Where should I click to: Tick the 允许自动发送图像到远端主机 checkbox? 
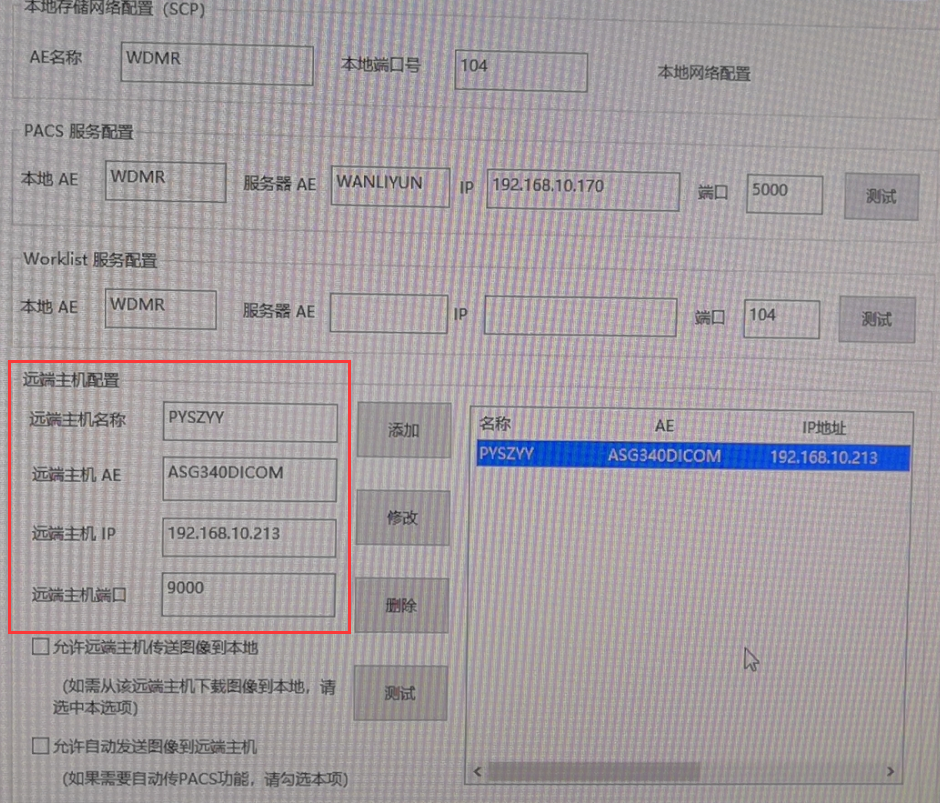(x=41, y=746)
